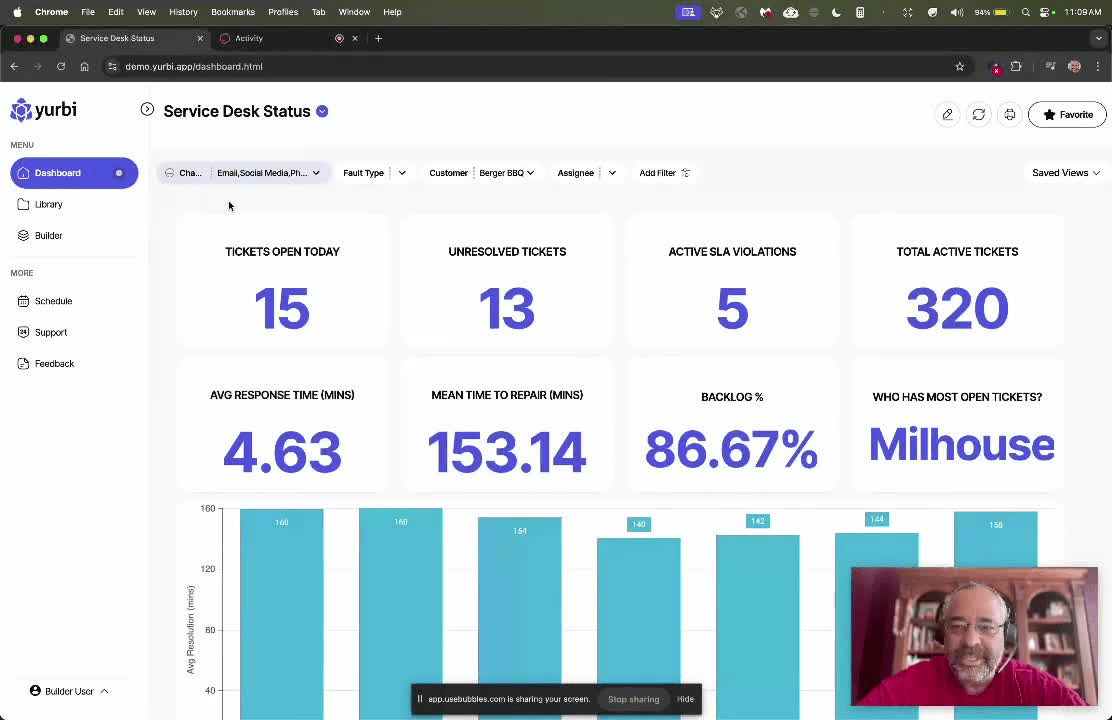Viewport: 1112px width, 720px height.
Task: Click the verified badge beside Service Desk Status
Action: click(322, 111)
